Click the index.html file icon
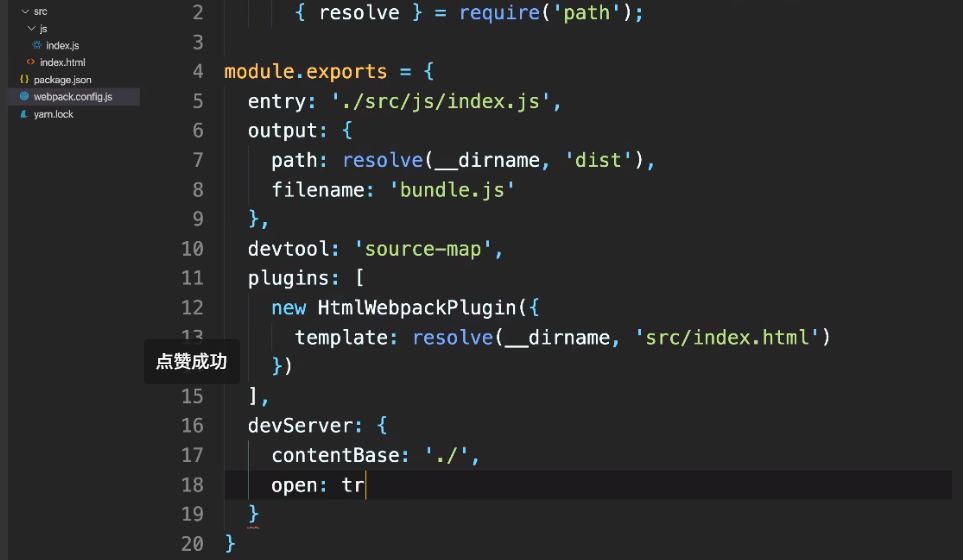 click(31, 62)
